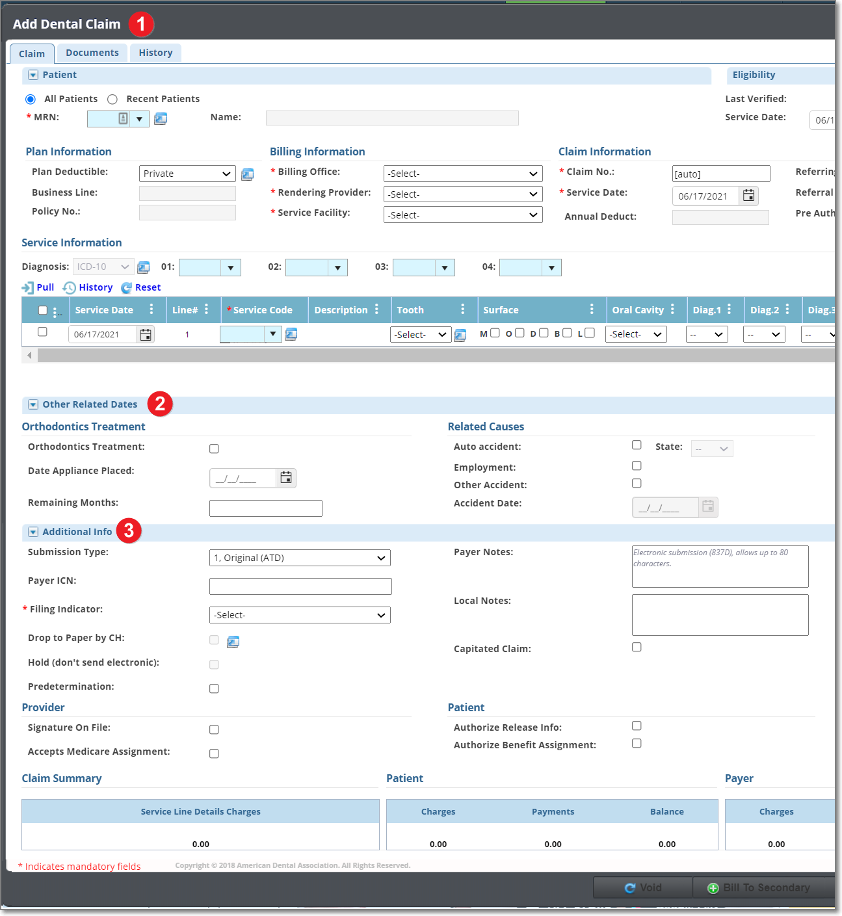Select the Recent Patients radio button
The image size is (842, 916).
112,99
